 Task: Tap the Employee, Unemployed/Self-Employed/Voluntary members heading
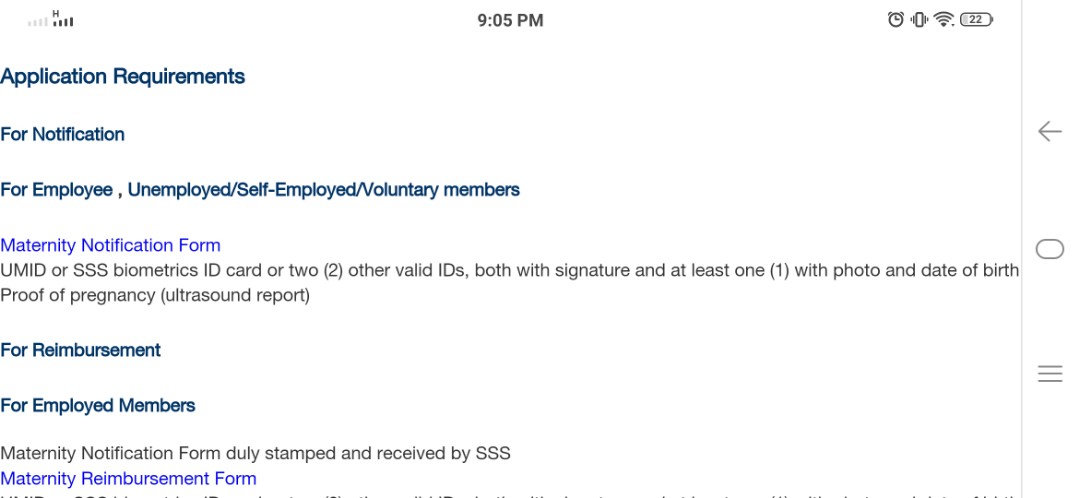click(x=259, y=190)
